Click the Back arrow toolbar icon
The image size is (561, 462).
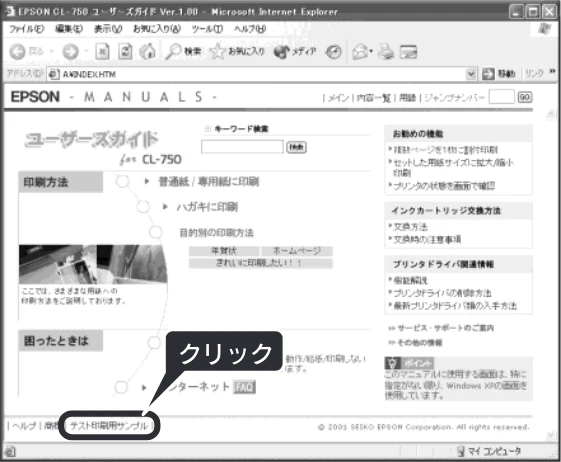(x=17, y=52)
